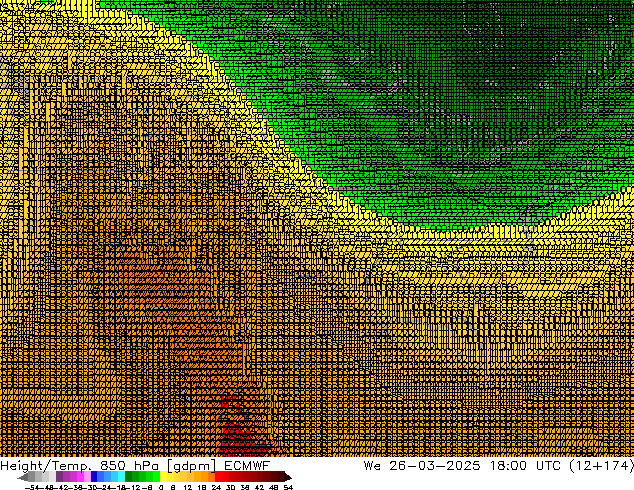
Task: Click the 'Height/Temp. 850 hPa' title text
Action: click(80, 466)
